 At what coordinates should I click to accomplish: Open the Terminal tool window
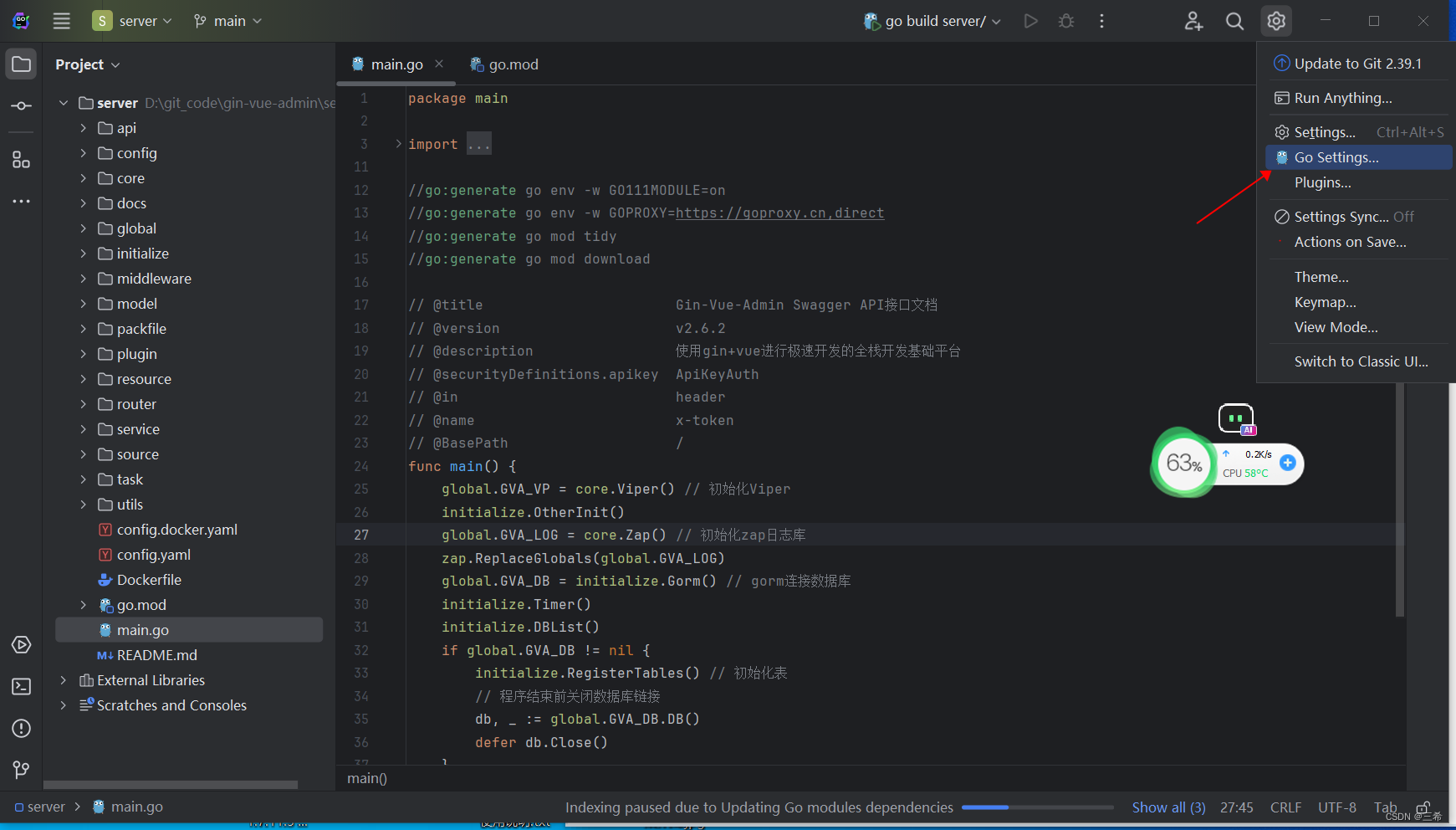tap(20, 686)
